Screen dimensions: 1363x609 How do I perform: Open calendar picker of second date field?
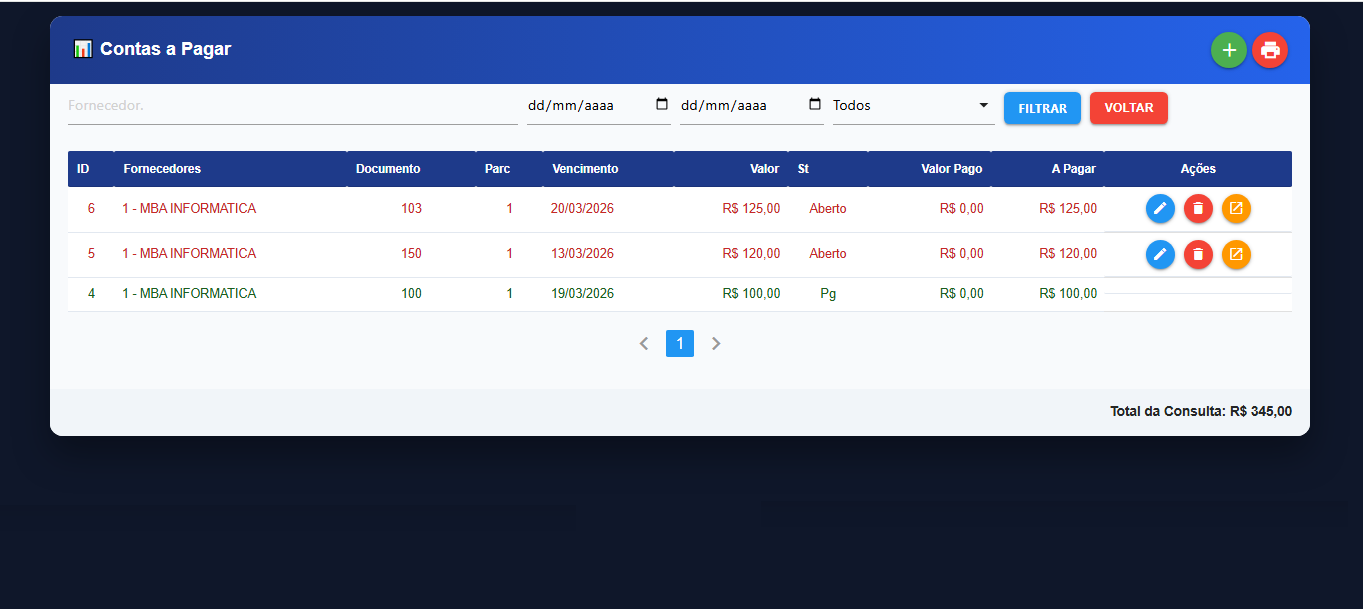[814, 105]
